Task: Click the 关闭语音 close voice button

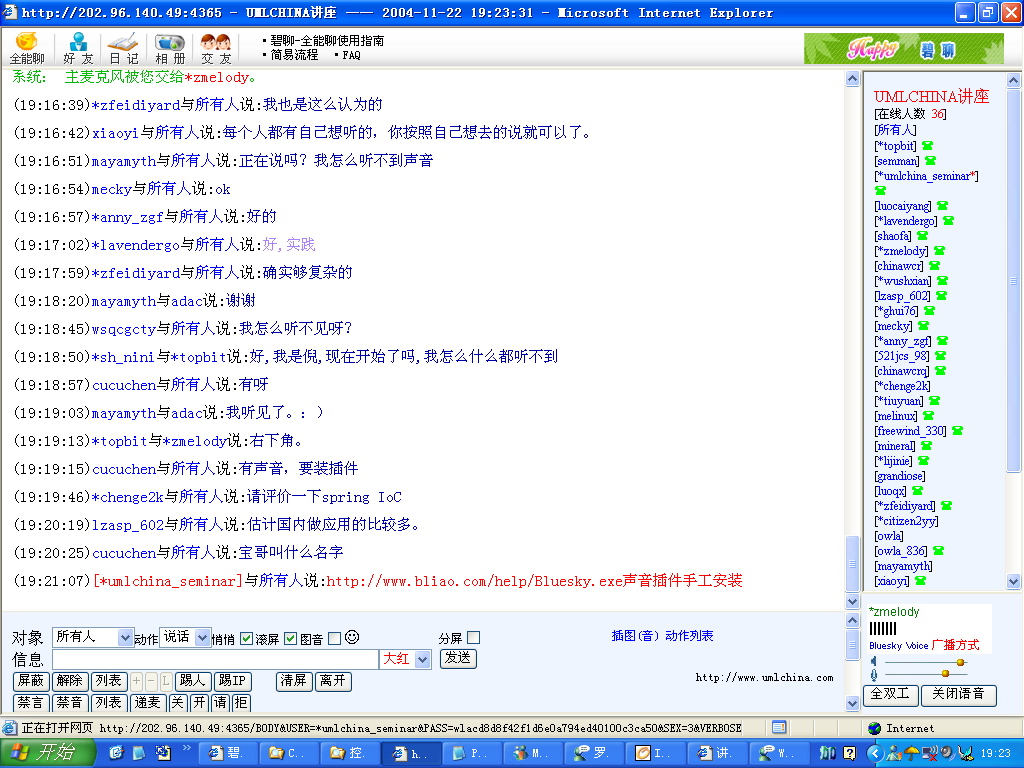Action: click(x=958, y=694)
